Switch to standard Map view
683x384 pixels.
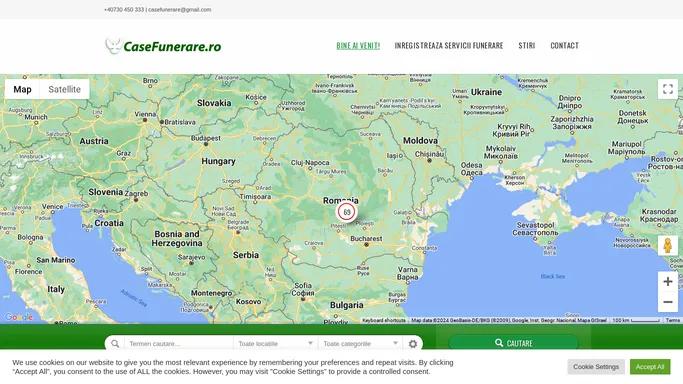coord(22,89)
